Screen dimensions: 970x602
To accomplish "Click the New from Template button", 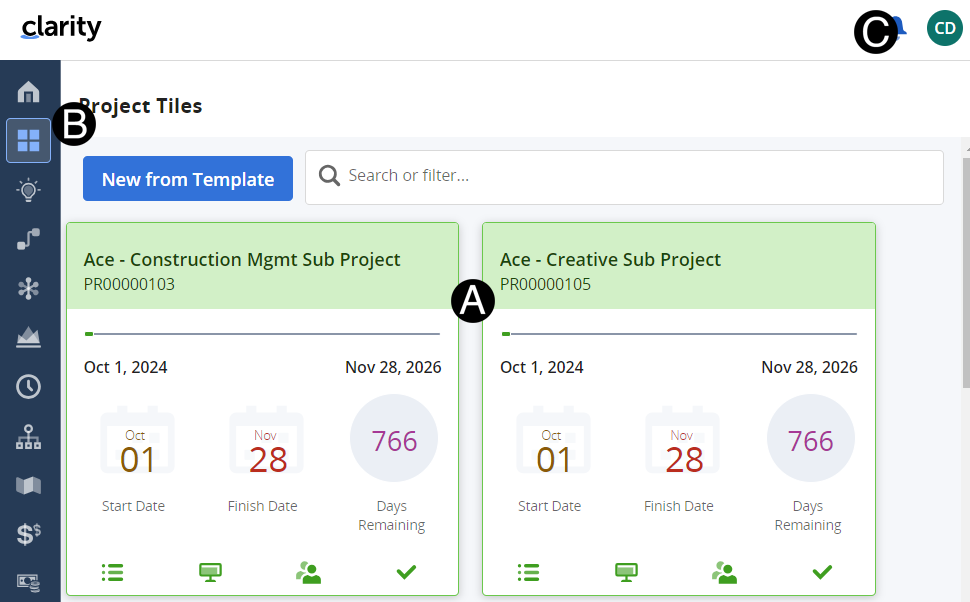I will click(188, 179).
